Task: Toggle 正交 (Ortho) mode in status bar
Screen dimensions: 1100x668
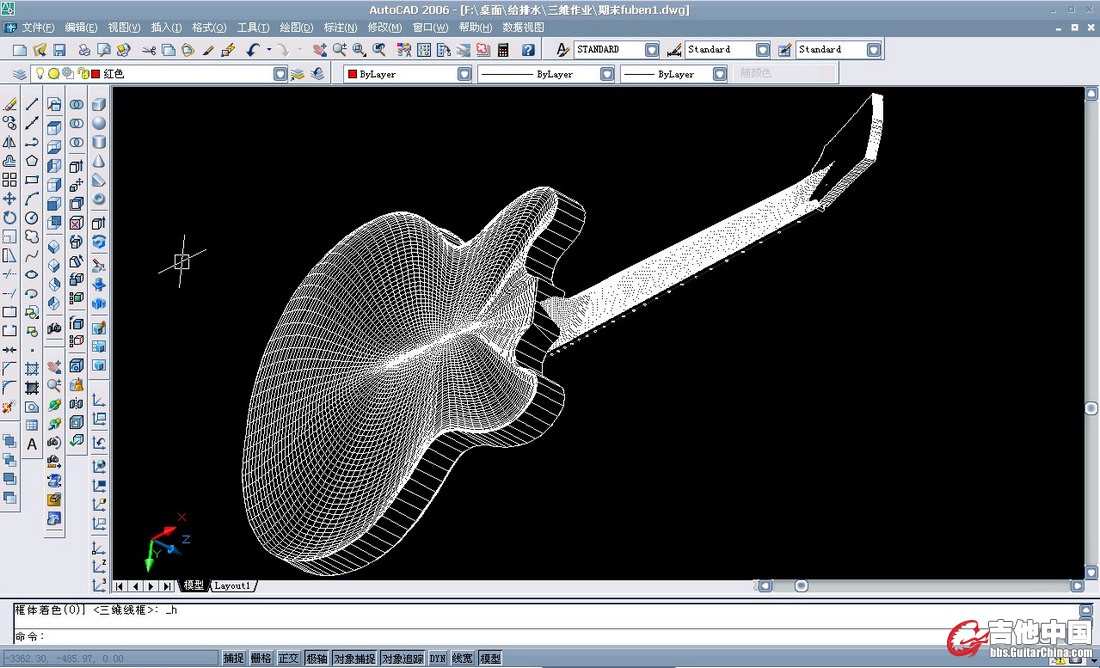Action: pos(289,659)
